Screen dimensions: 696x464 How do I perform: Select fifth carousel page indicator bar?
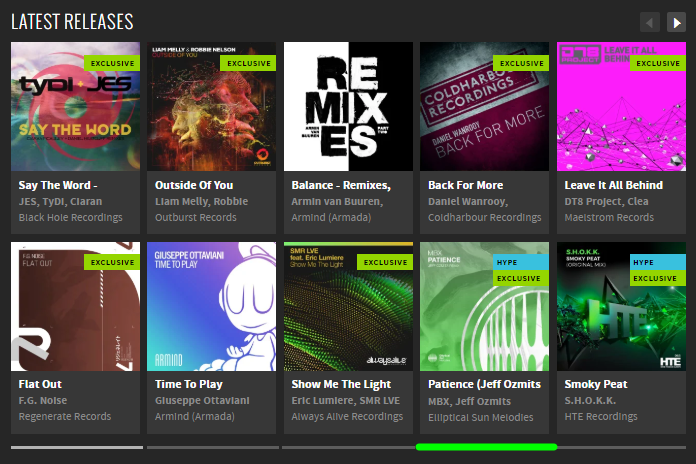[621, 448]
